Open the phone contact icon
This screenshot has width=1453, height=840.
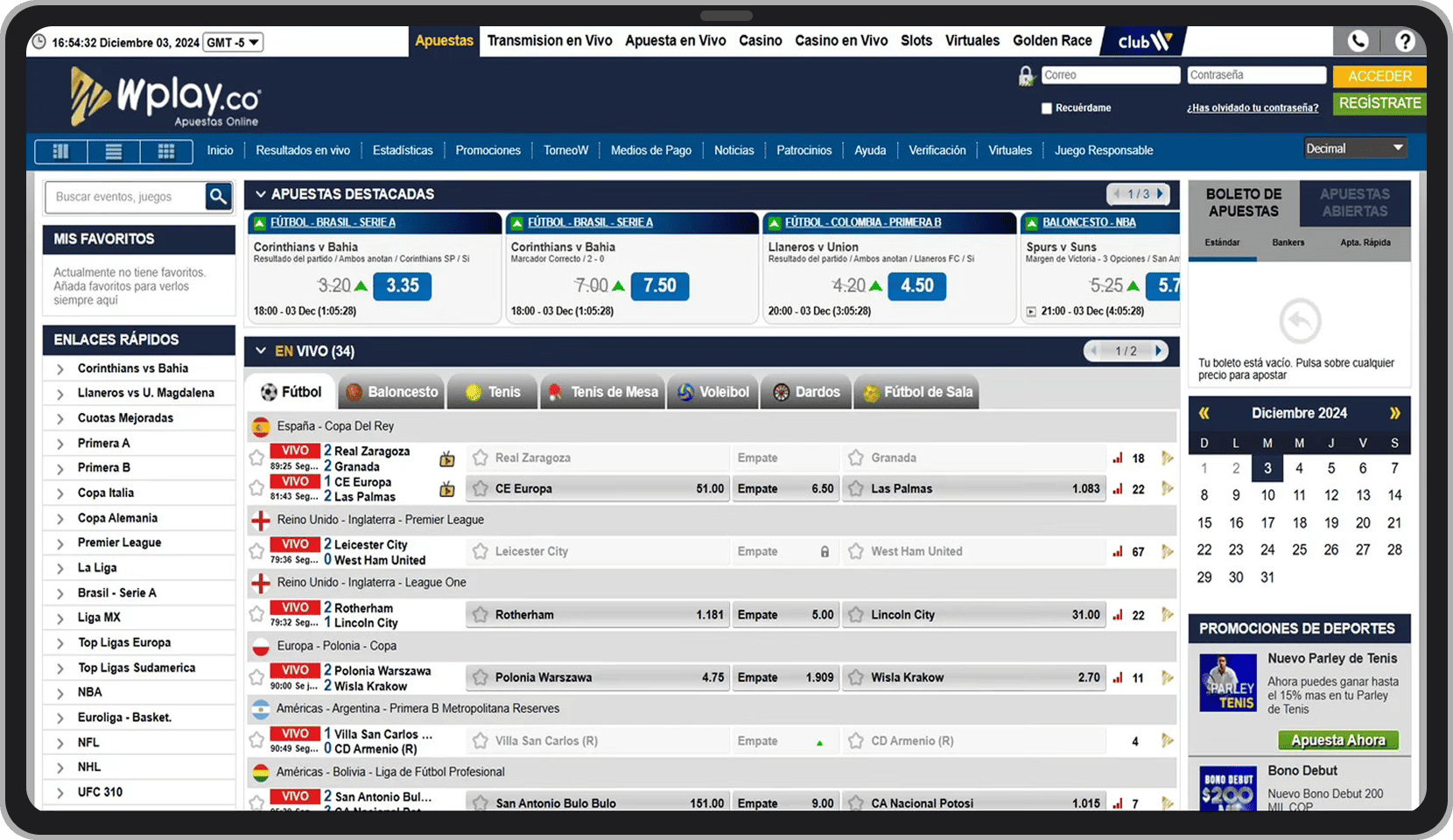1357,41
